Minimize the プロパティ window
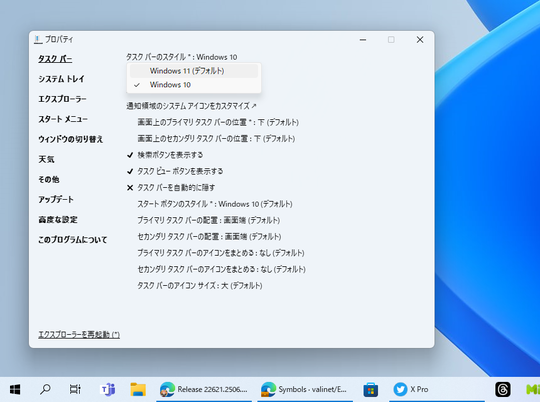Image resolution: width=540 pixels, height=402 pixels. (x=363, y=40)
